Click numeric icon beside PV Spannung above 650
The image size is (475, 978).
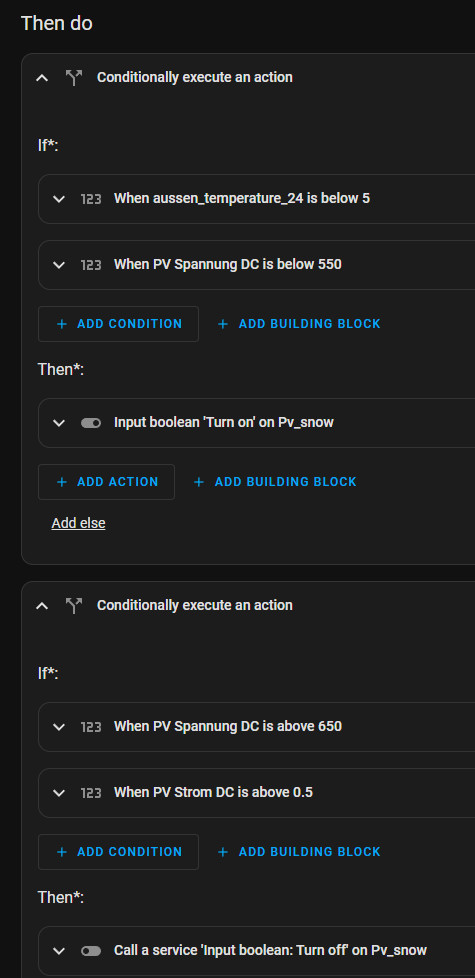(91, 727)
